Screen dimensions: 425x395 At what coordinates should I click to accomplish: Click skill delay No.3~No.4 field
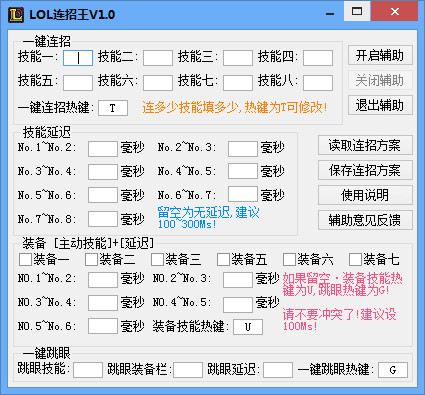coord(103,172)
